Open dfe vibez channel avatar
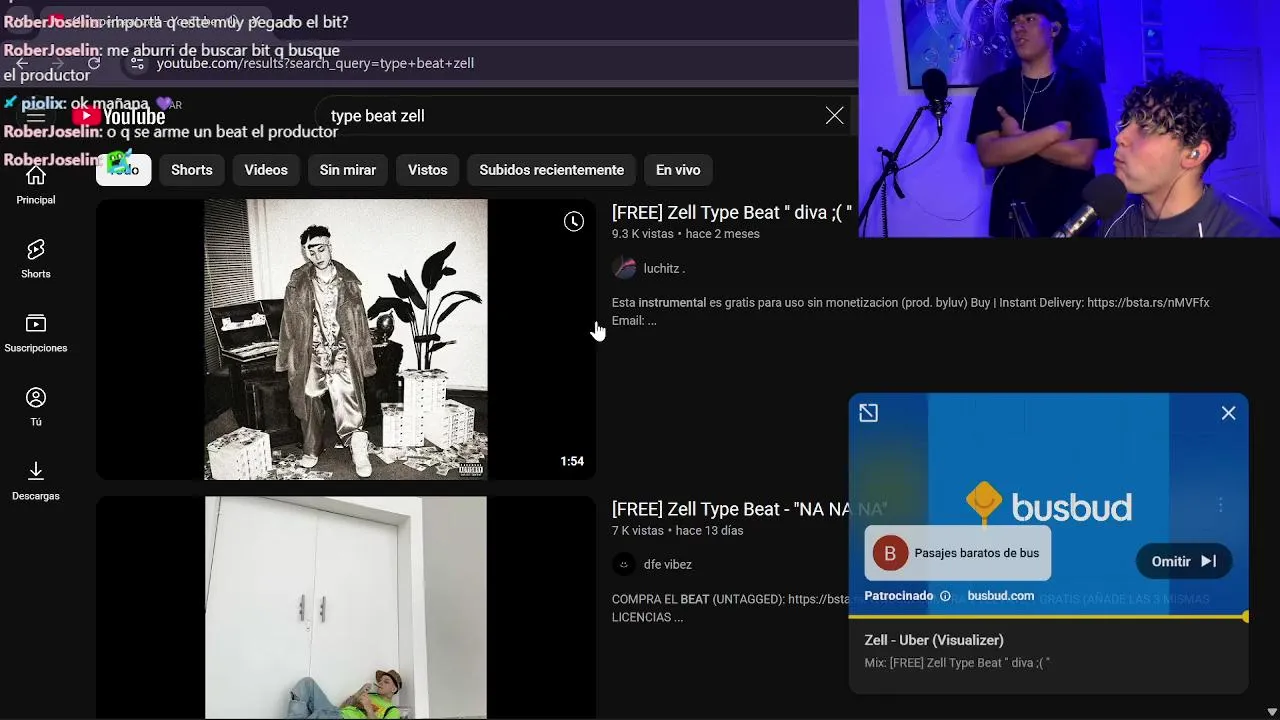This screenshot has width=1280, height=720. (x=624, y=564)
